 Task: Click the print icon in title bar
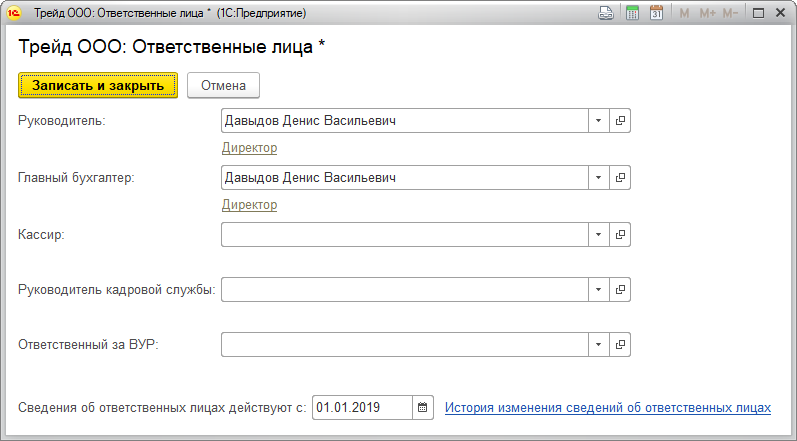click(605, 13)
